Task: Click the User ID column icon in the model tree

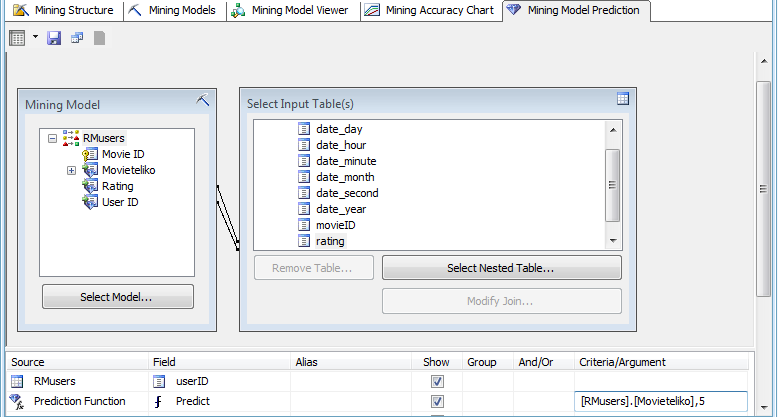Action: (90, 203)
